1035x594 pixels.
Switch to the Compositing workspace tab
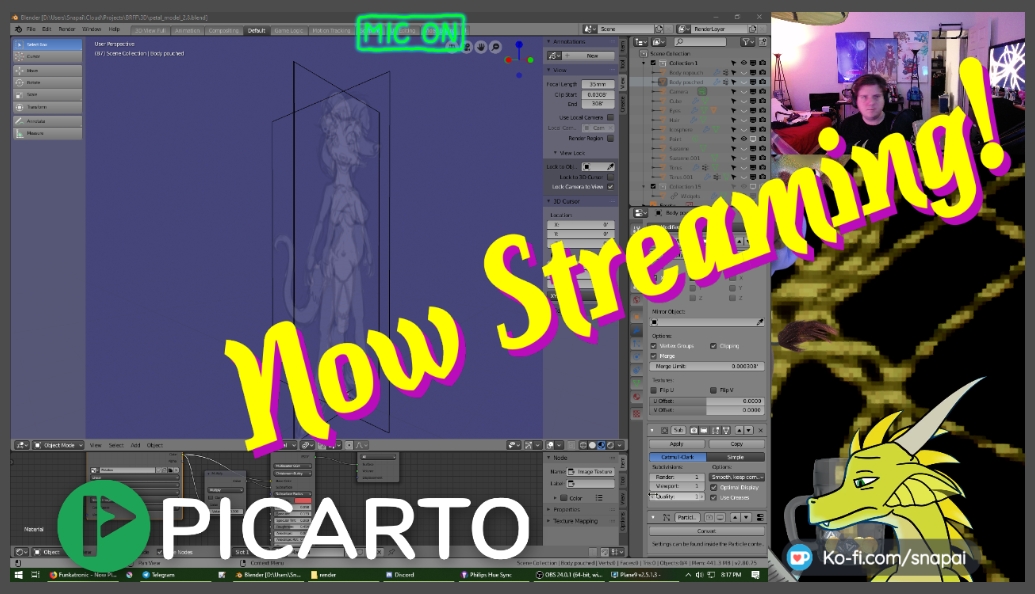click(x=223, y=30)
